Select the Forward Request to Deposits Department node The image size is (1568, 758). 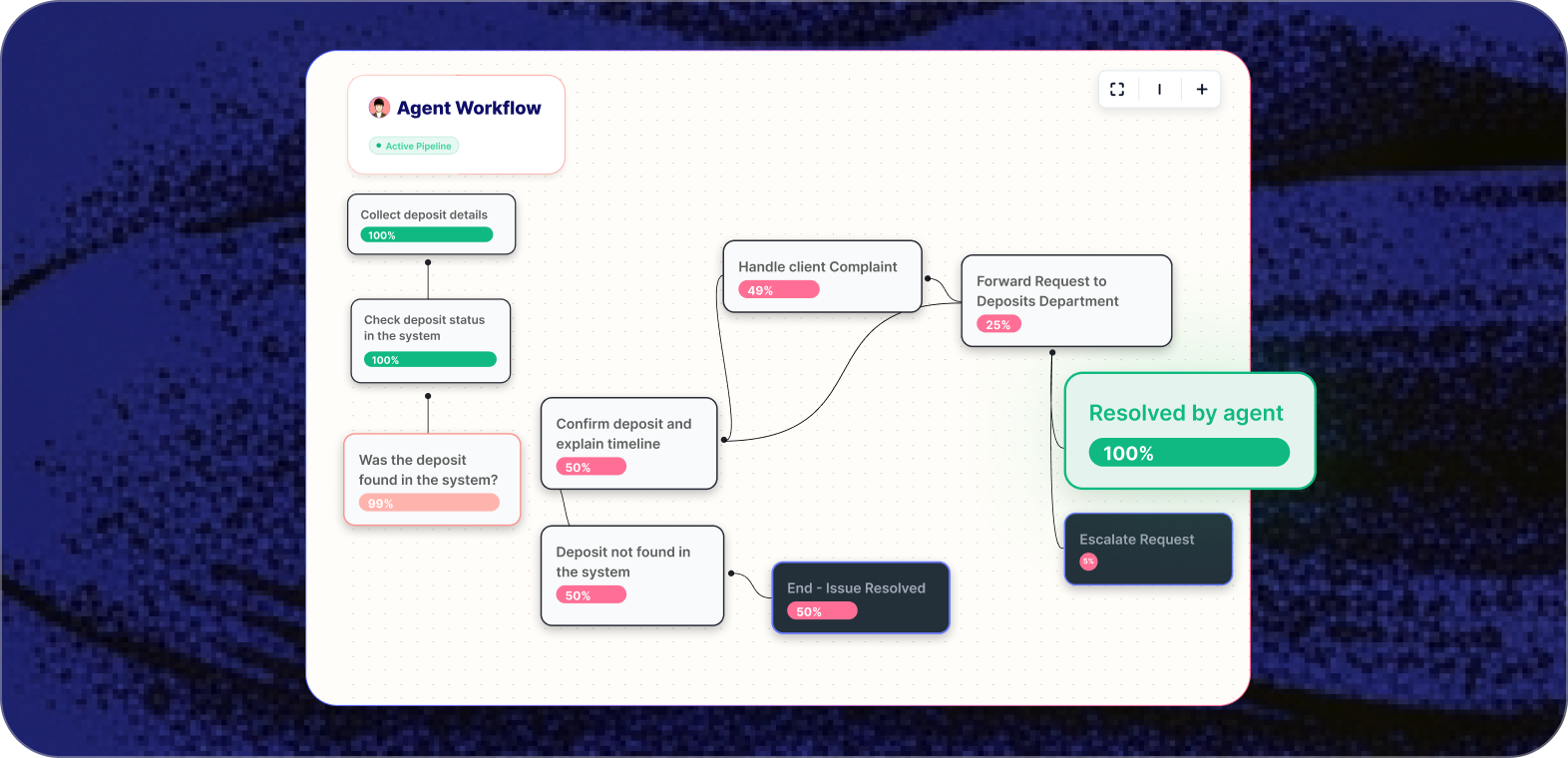(1066, 301)
